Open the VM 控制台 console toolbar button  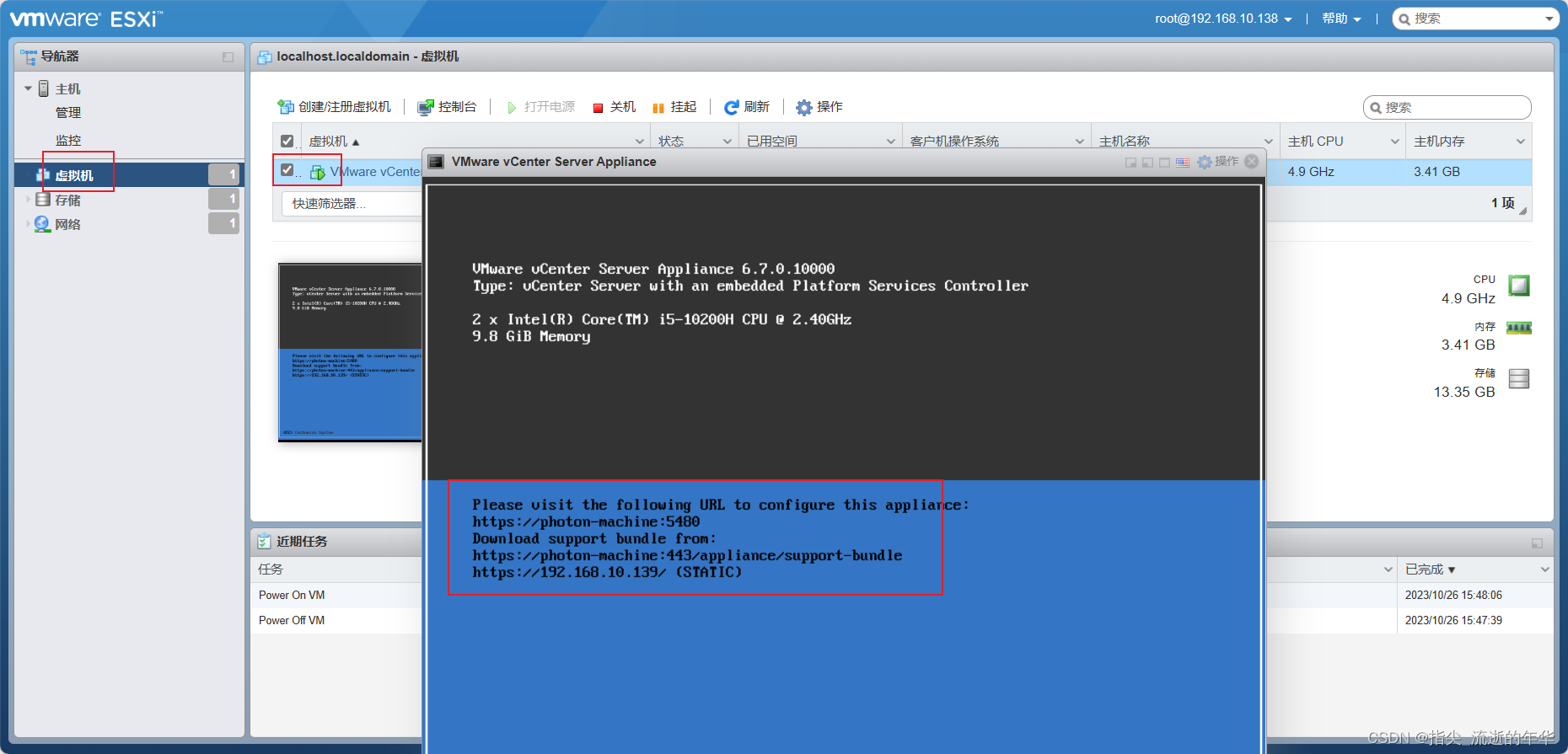click(448, 107)
